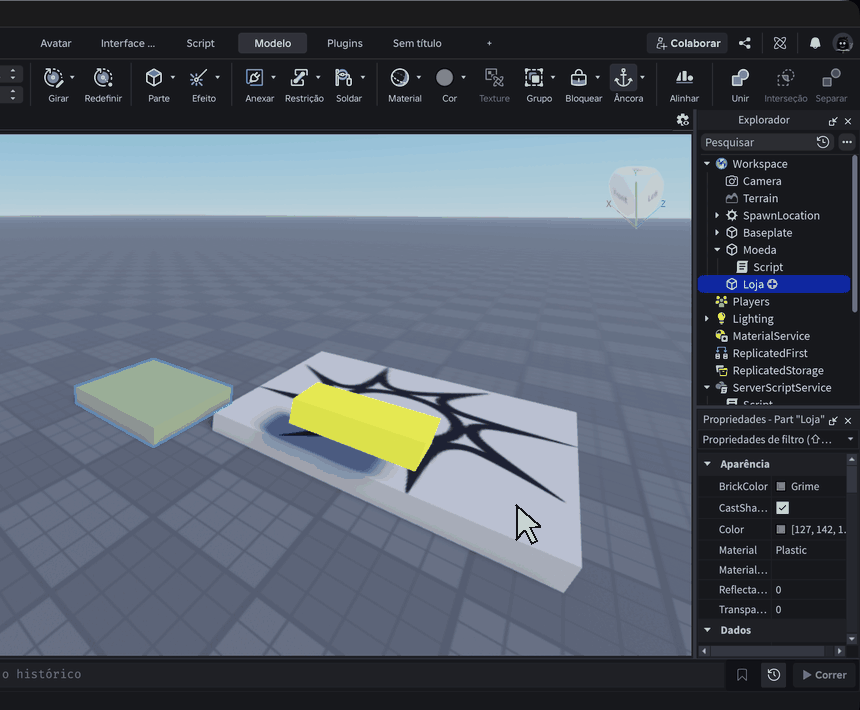Click the Redefinir tool icon
The height and width of the screenshot is (710, 860).
tap(103, 78)
